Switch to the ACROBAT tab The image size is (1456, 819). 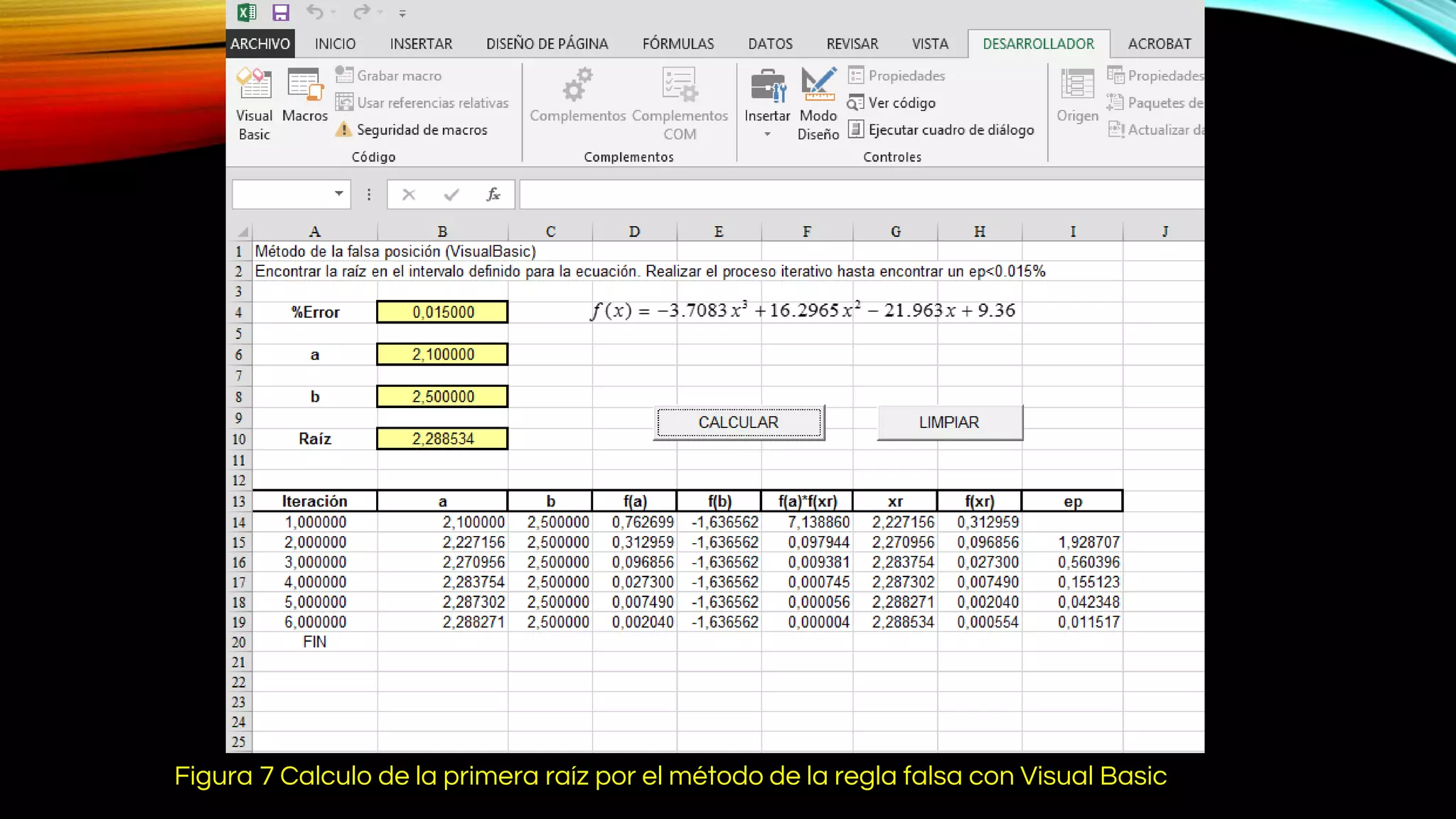pos(1160,43)
